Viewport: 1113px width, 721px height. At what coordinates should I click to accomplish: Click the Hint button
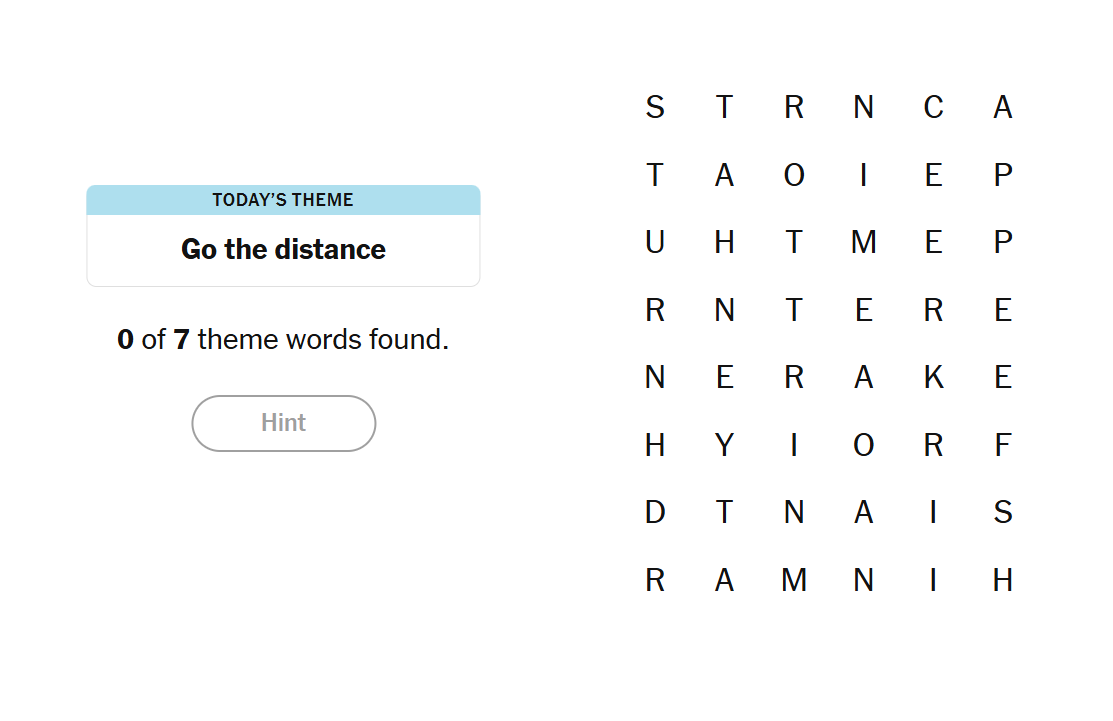coord(283,423)
